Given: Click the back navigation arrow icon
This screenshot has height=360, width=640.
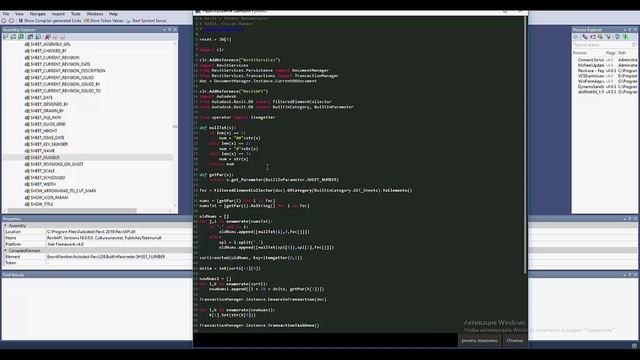Looking at the screenshot, I should tap(4, 20).
